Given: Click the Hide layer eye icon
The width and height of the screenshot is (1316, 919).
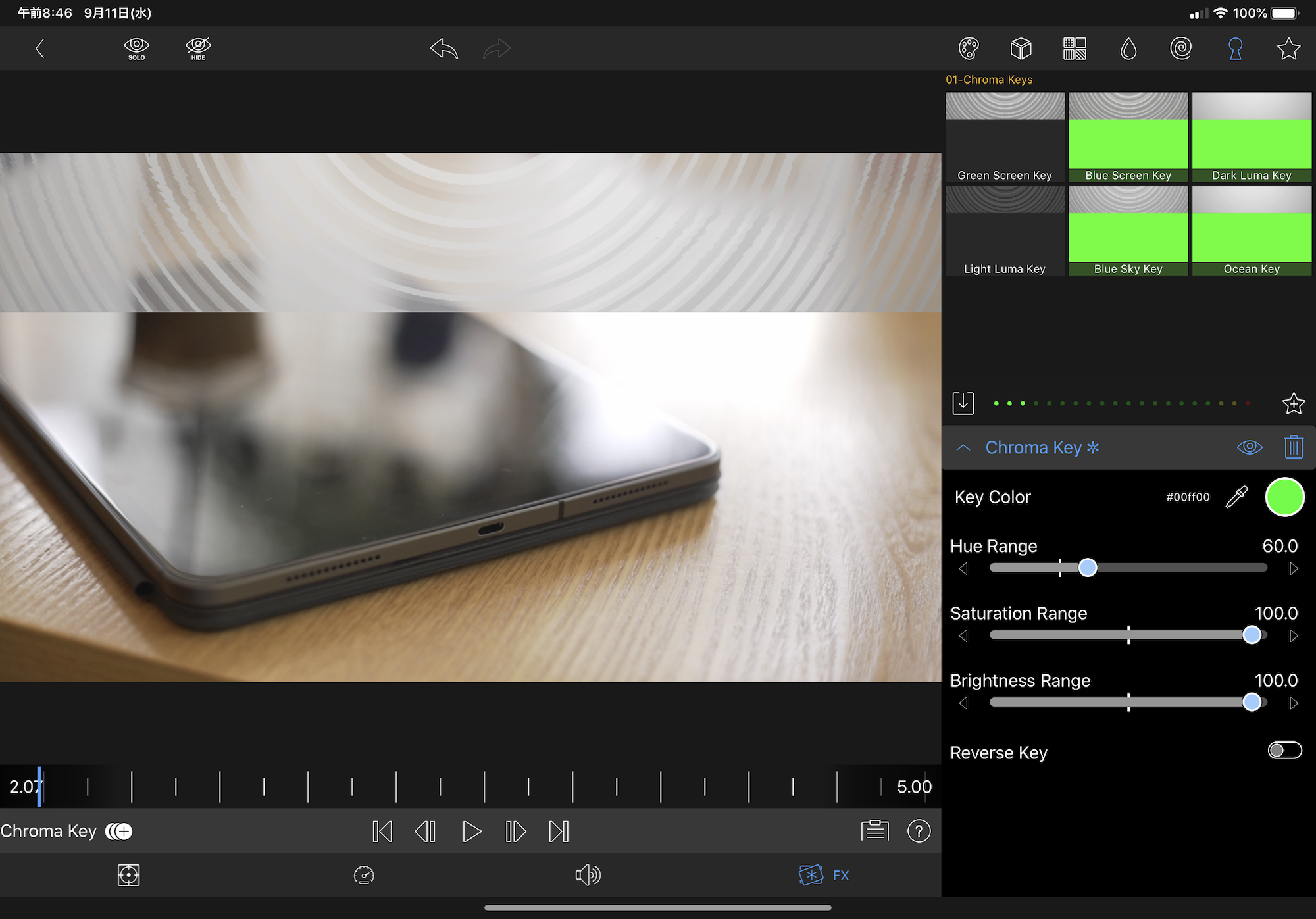Looking at the screenshot, I should tap(198, 48).
